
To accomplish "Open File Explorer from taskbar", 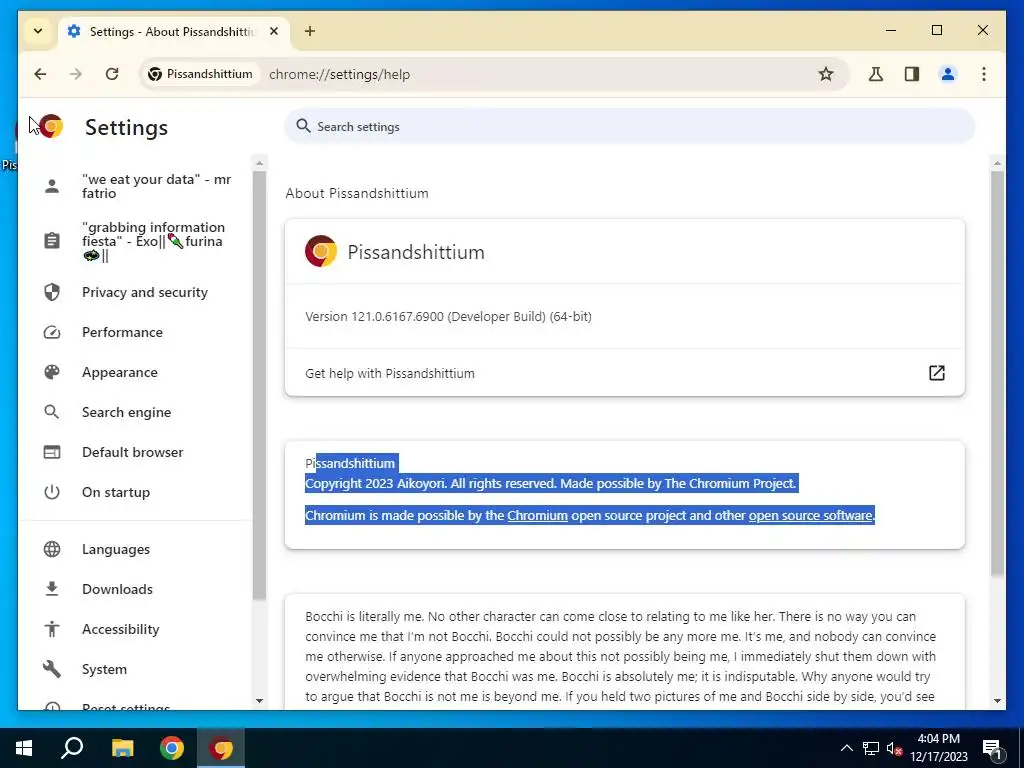I will [x=122, y=748].
